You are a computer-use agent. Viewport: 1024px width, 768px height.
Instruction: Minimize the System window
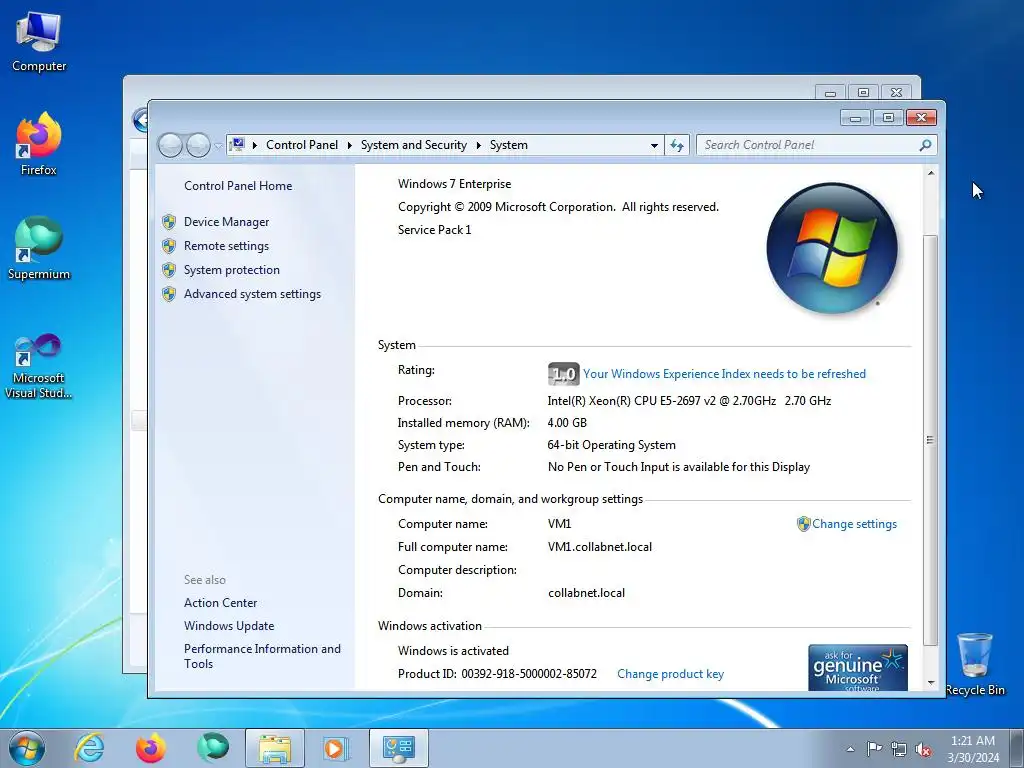click(856, 118)
